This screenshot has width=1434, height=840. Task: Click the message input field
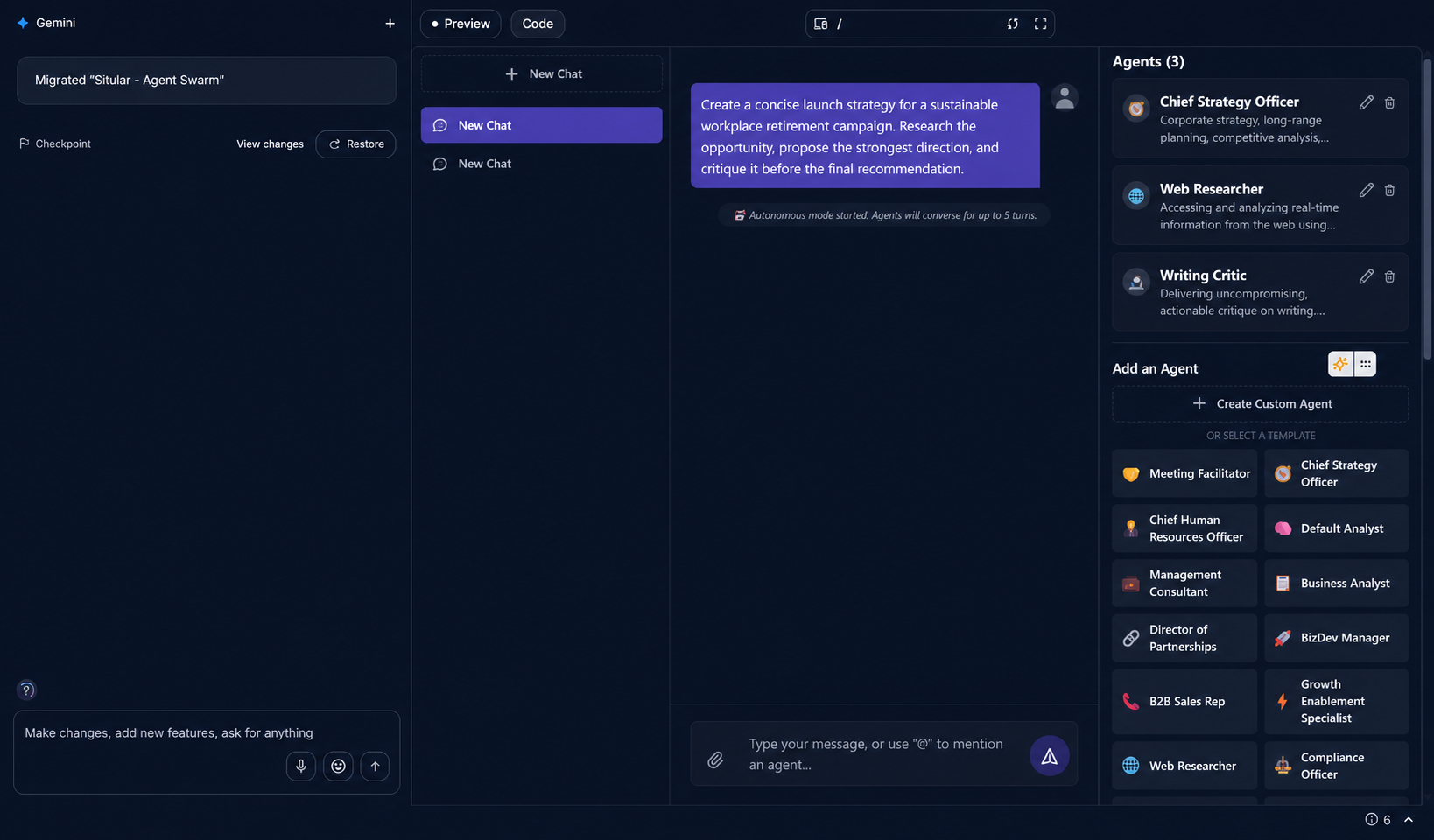coord(879,754)
